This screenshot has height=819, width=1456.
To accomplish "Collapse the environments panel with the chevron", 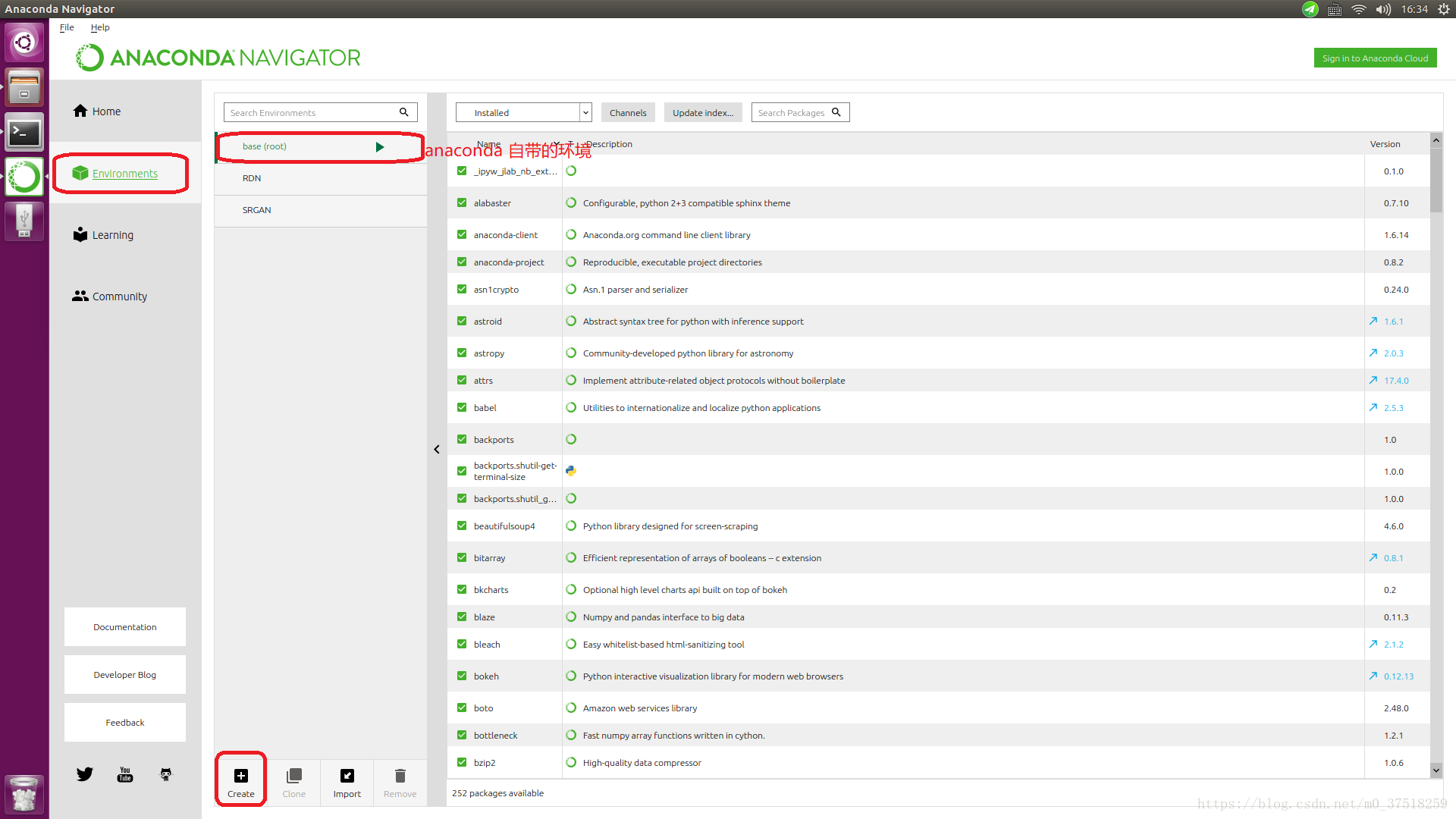I will [437, 450].
